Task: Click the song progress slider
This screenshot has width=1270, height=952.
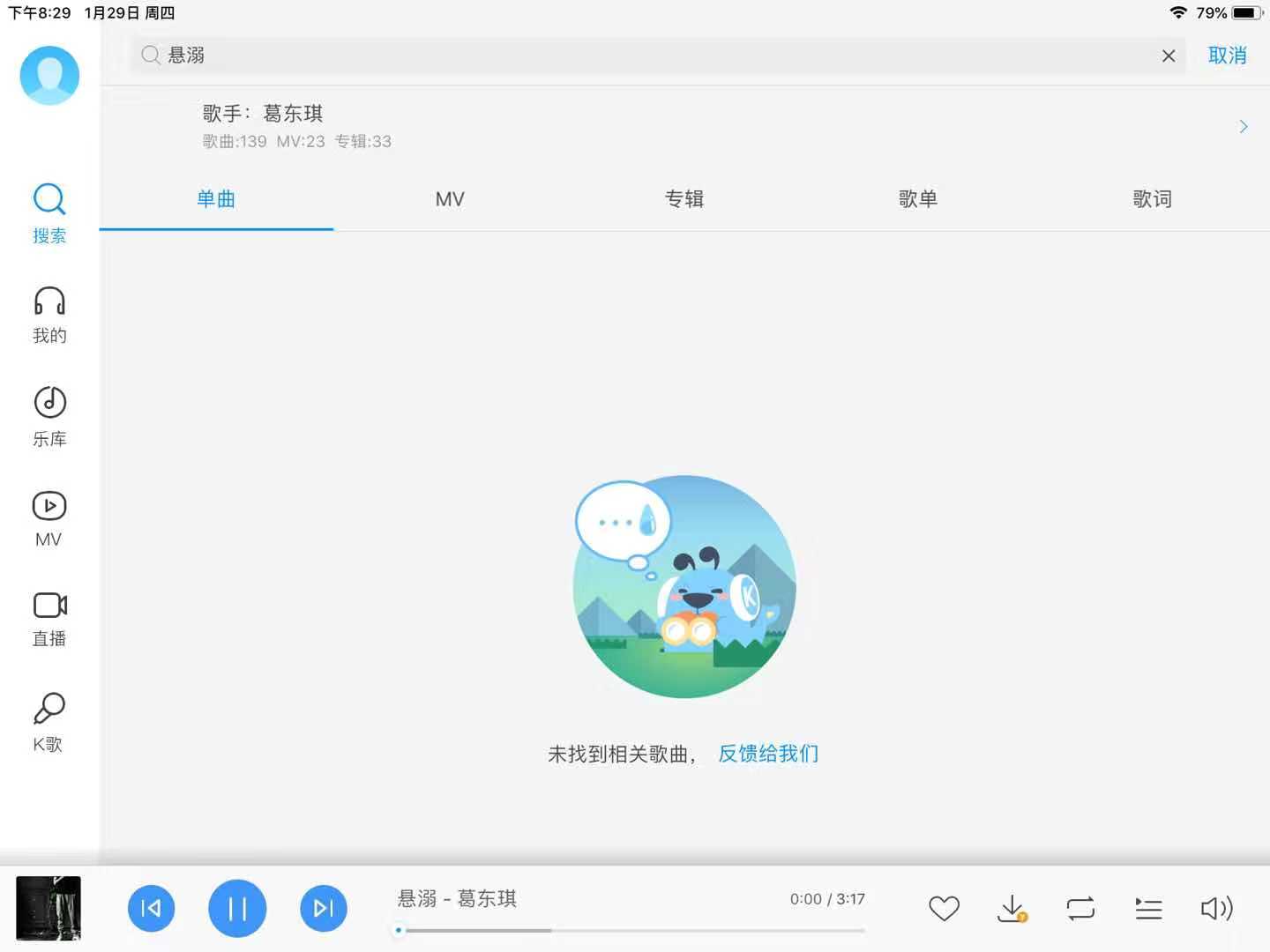Action: (x=631, y=930)
